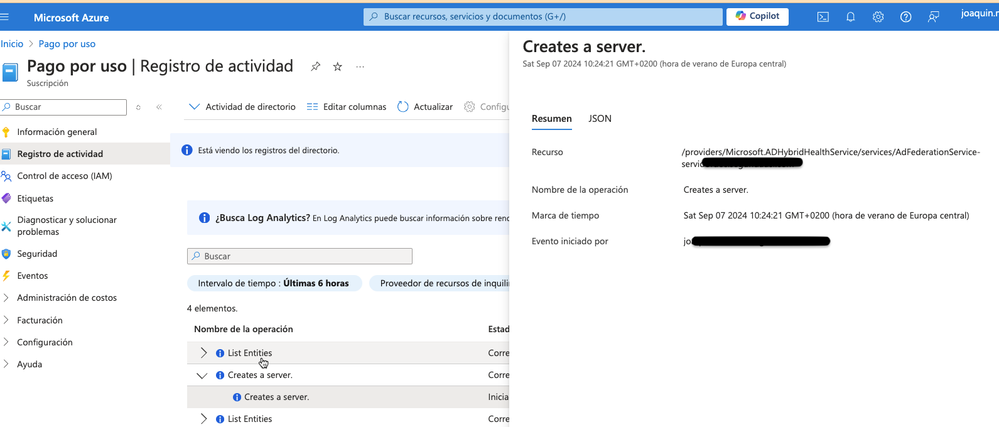Select the child Creates a server row
Screen dimensions: 999x427
[x=348, y=397]
